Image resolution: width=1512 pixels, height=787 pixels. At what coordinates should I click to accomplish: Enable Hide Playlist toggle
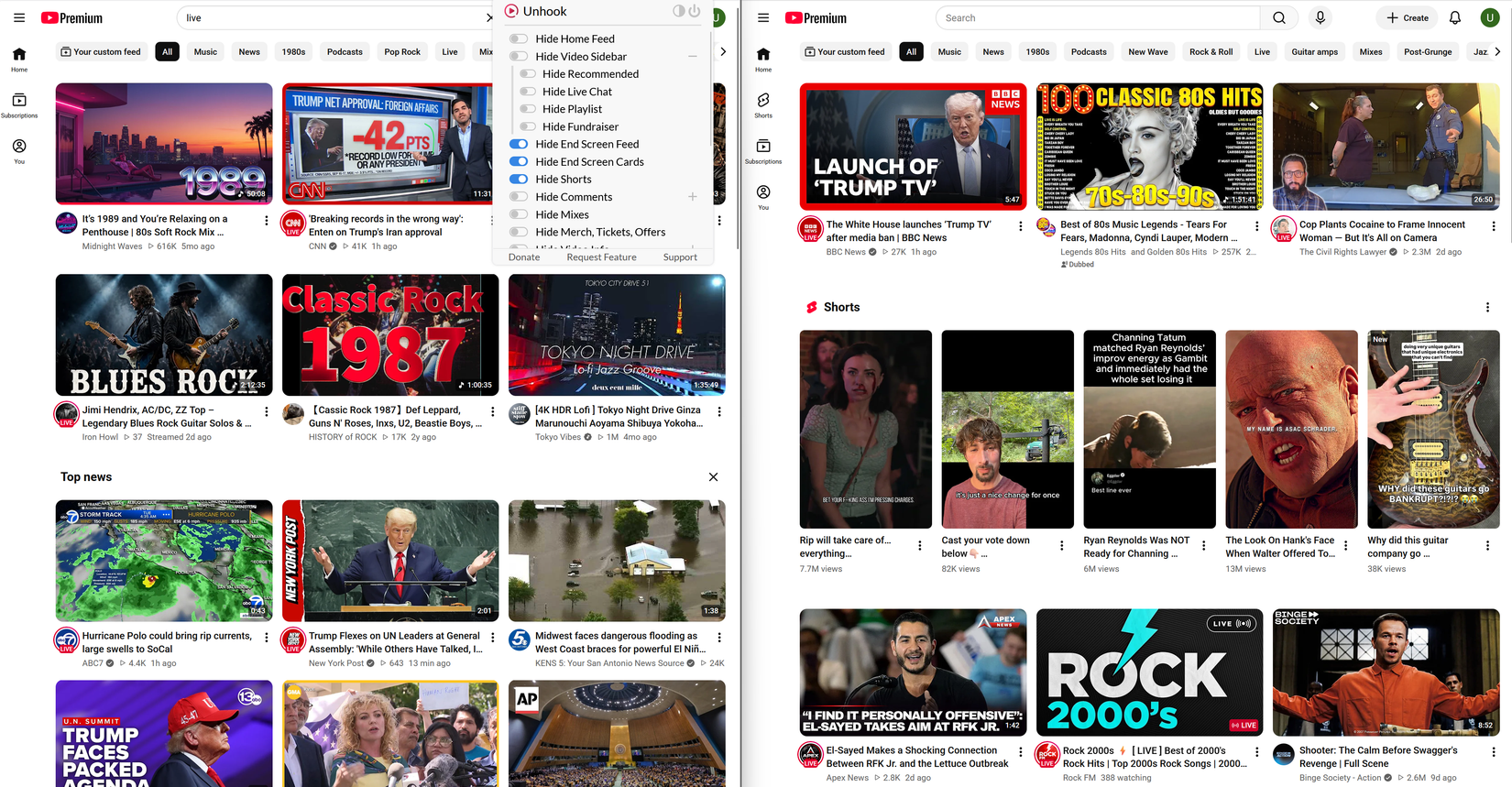tap(527, 108)
